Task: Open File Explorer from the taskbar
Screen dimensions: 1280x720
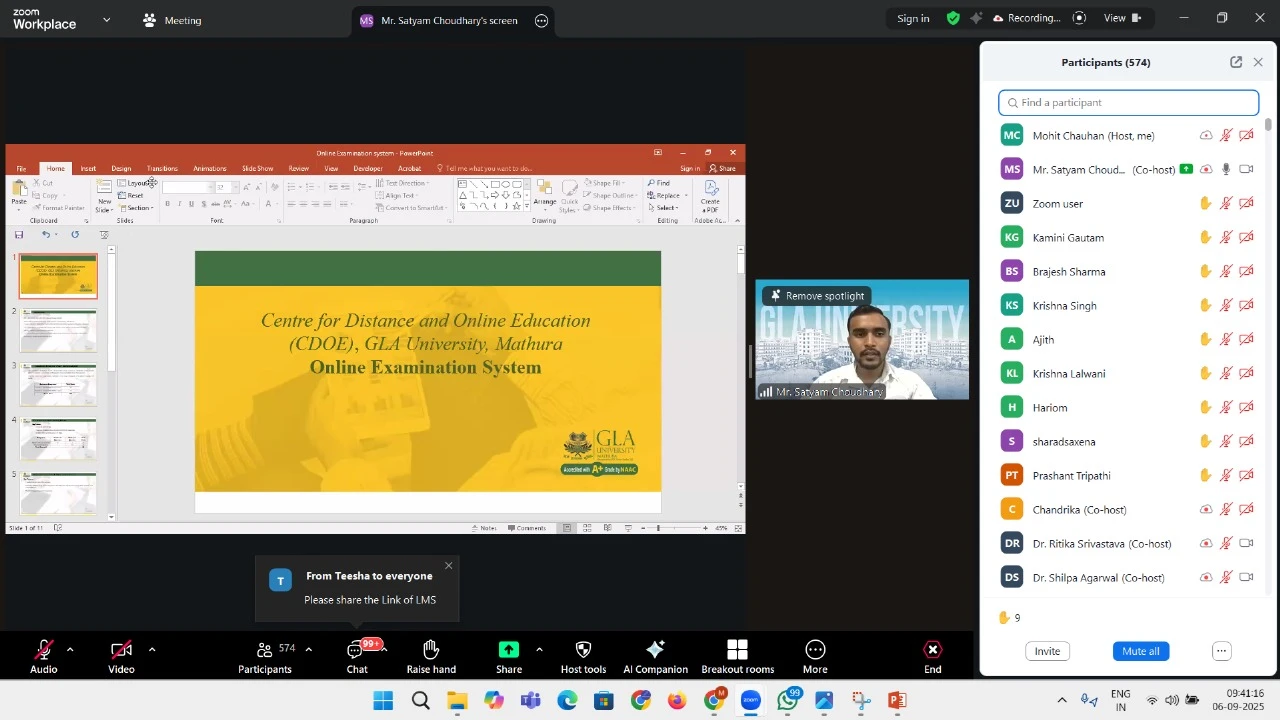Action: 457,701
